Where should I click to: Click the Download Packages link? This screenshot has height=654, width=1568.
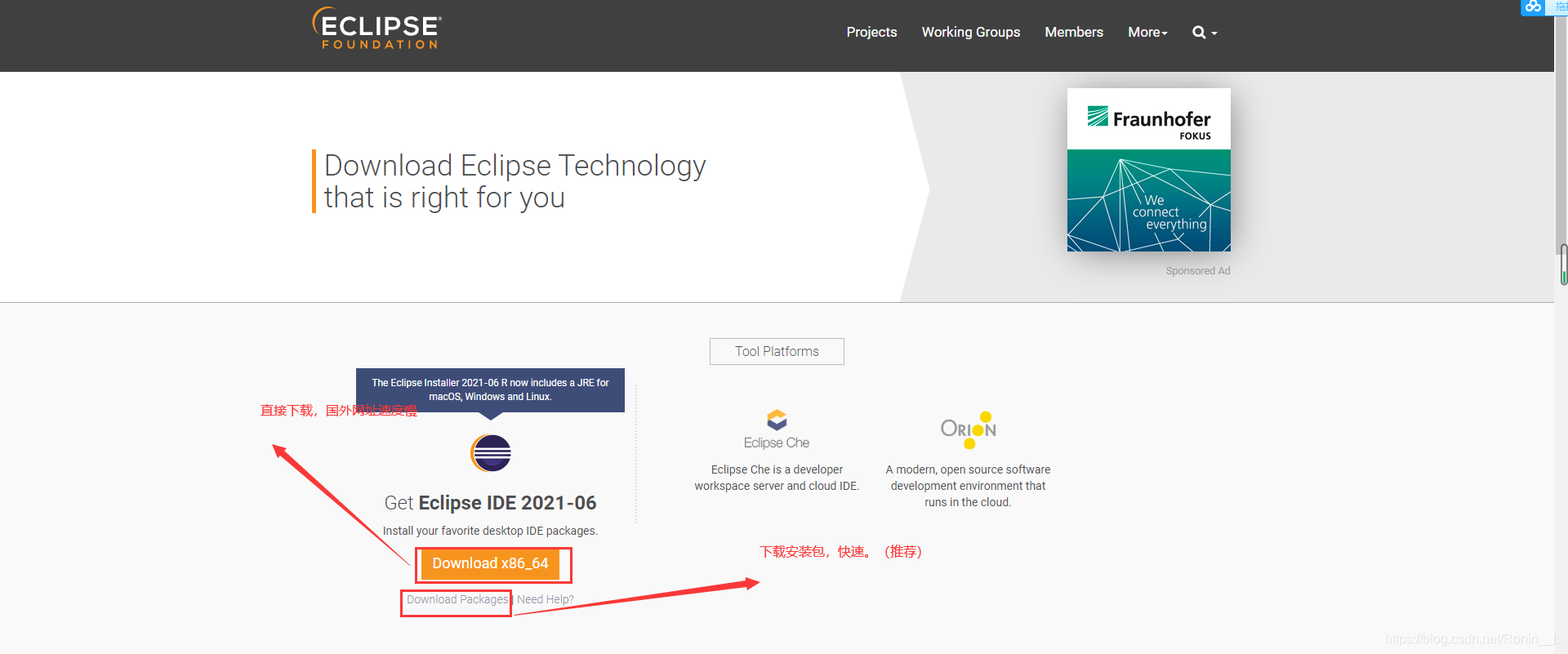(457, 600)
